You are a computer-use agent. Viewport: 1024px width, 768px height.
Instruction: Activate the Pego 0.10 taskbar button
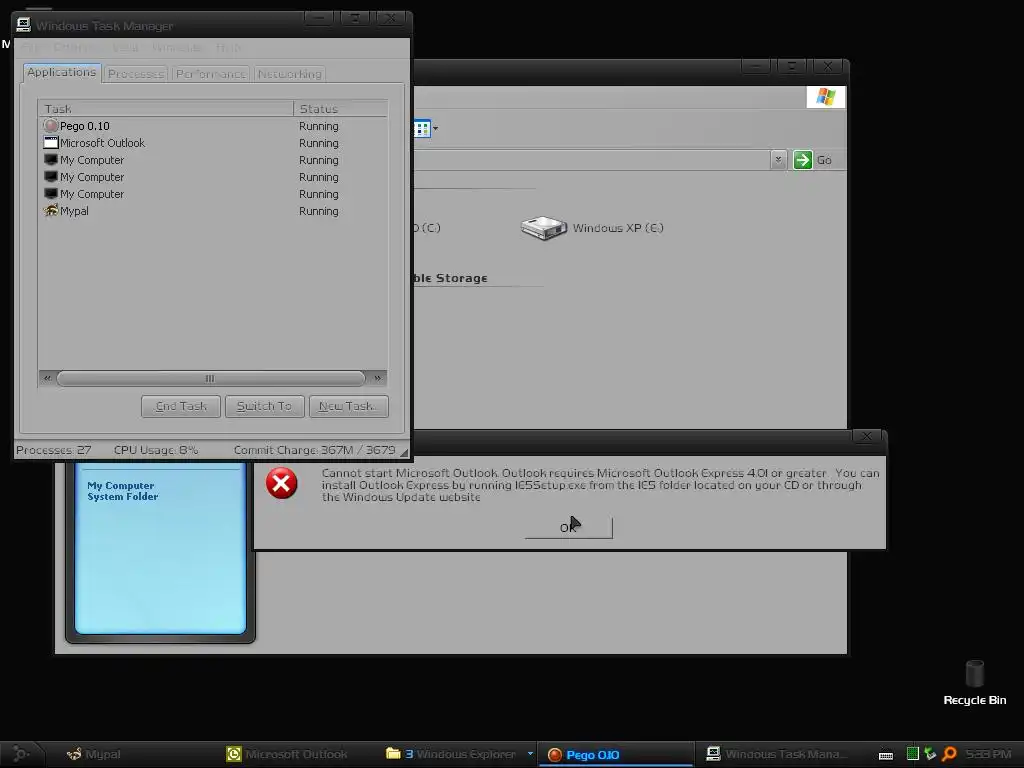(x=615, y=754)
